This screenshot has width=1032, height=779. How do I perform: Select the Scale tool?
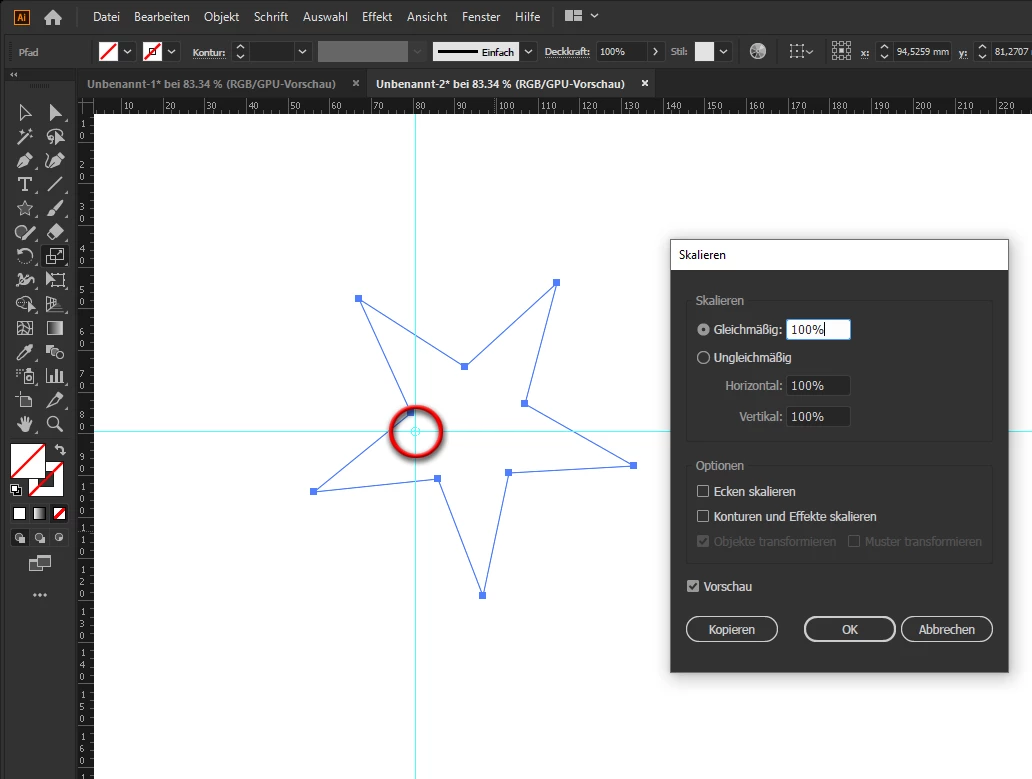pyautogui.click(x=55, y=256)
